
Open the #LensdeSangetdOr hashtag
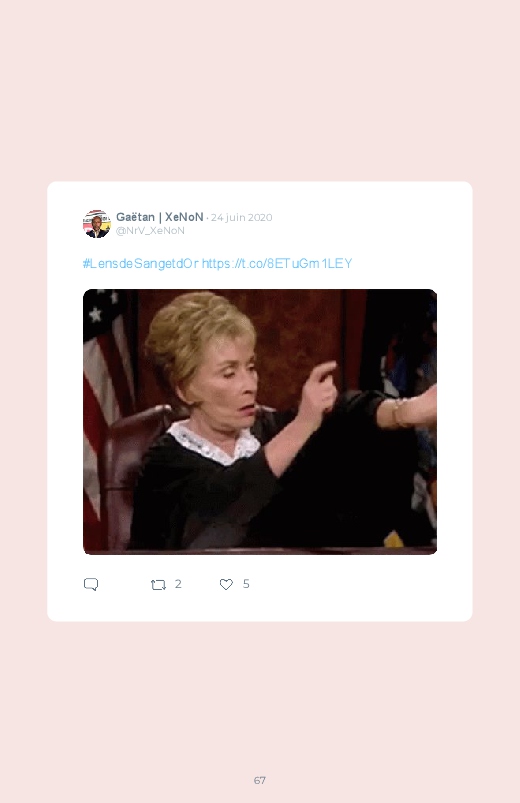tap(140, 264)
